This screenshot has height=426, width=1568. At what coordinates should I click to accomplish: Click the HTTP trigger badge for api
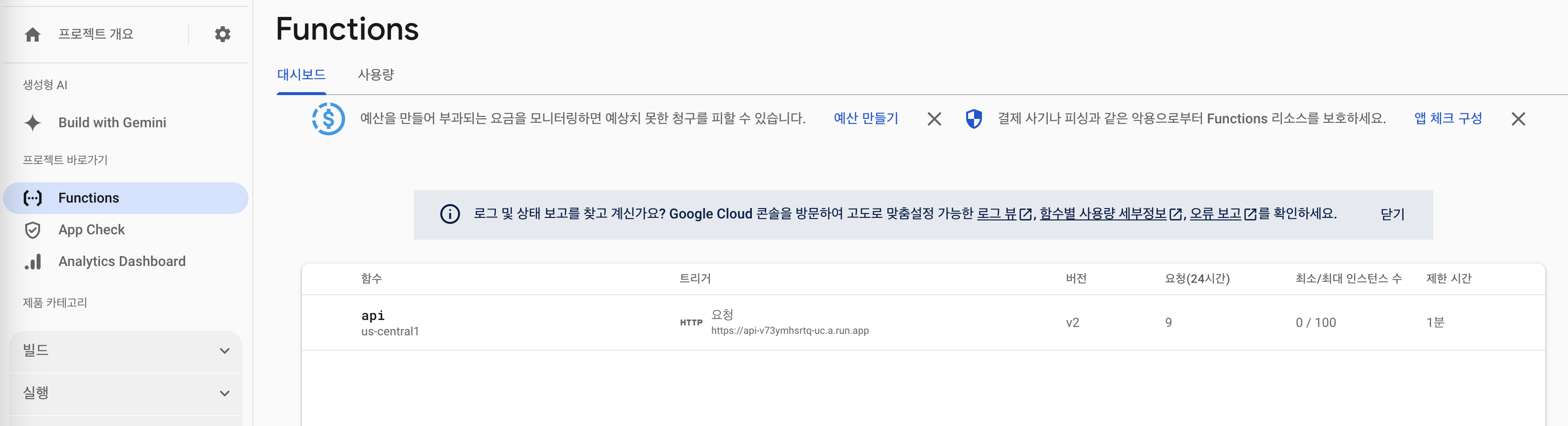pos(691,322)
